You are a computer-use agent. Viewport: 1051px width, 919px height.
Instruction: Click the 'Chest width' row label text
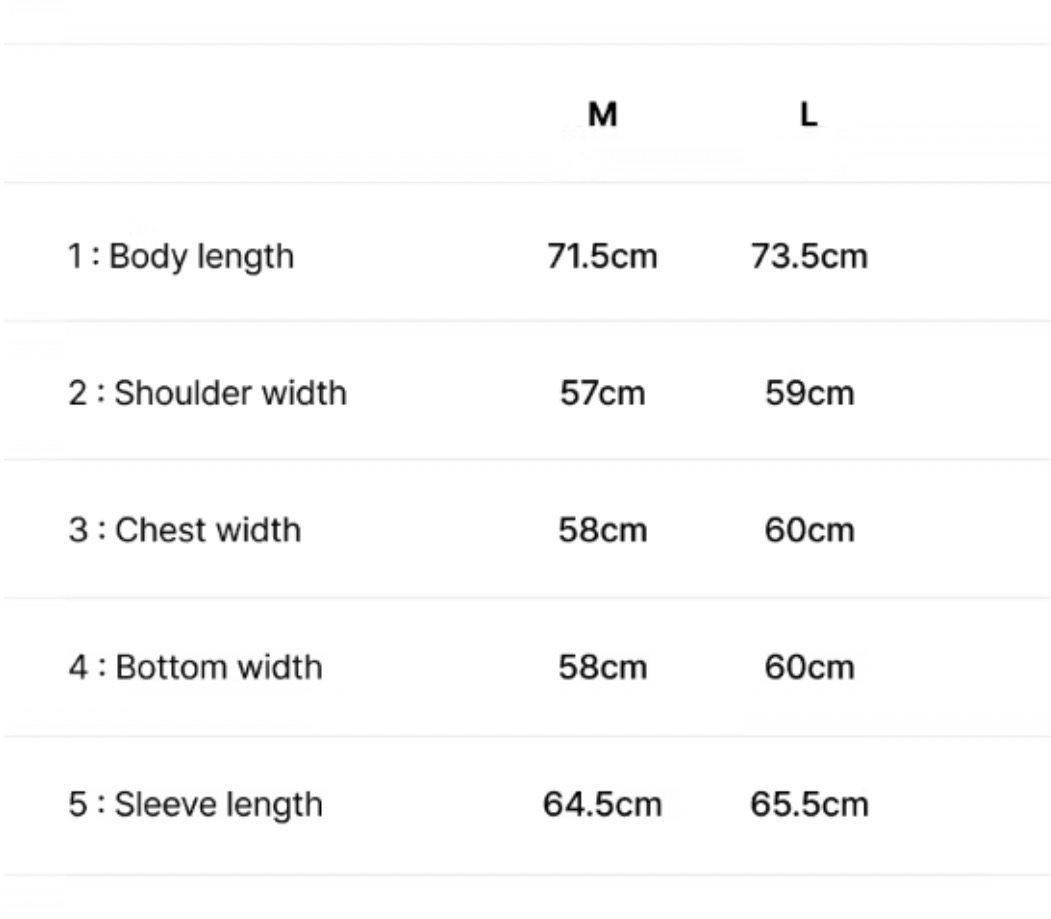(208, 529)
